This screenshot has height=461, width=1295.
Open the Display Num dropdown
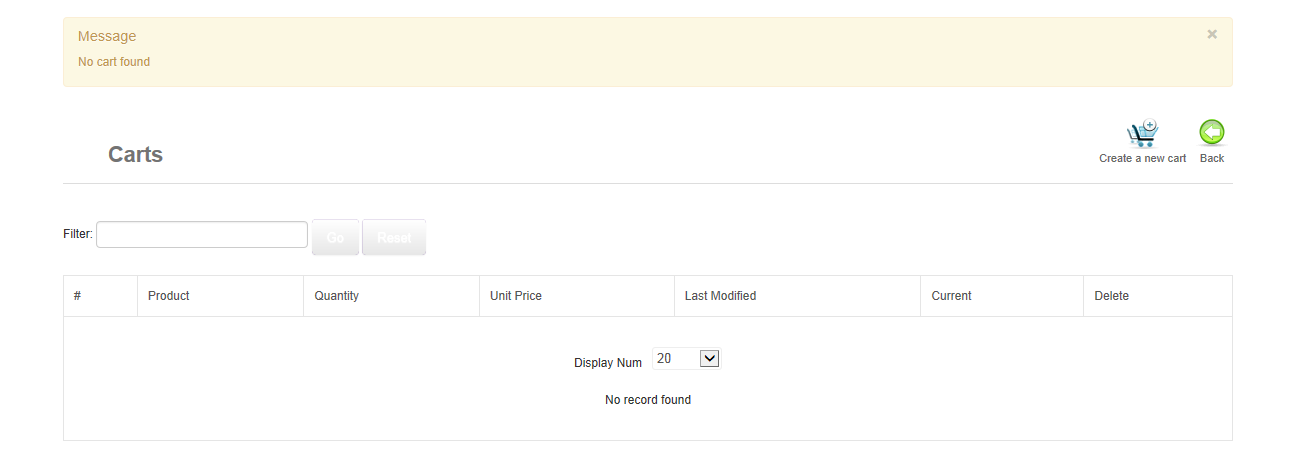[x=686, y=358]
